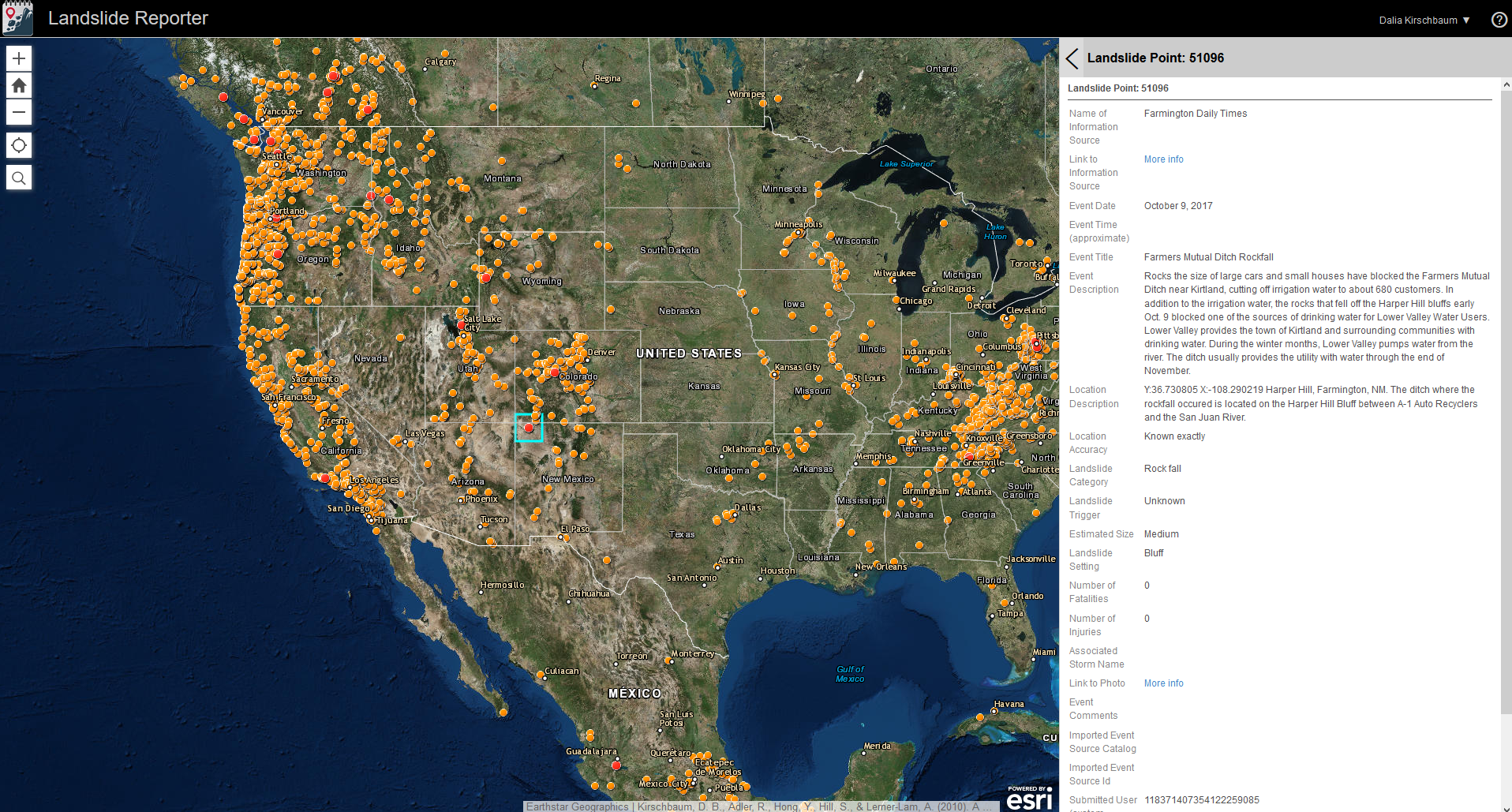Click the Earthstar Geographics attribution text
Screen dimensions: 1512x812
pos(578,806)
